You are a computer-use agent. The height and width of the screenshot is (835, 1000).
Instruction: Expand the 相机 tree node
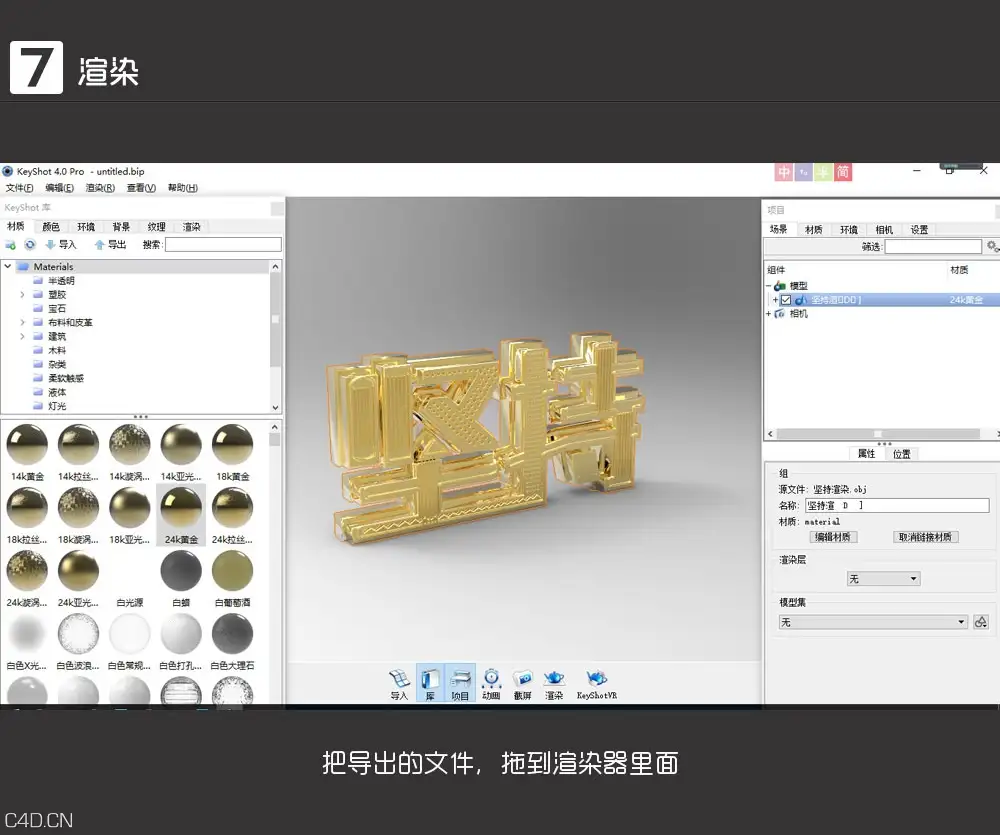pos(768,314)
